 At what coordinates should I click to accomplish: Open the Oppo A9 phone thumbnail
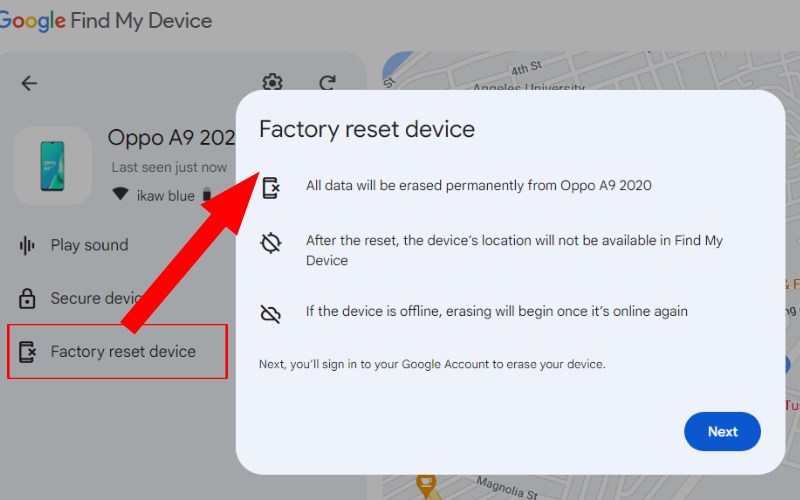click(53, 166)
